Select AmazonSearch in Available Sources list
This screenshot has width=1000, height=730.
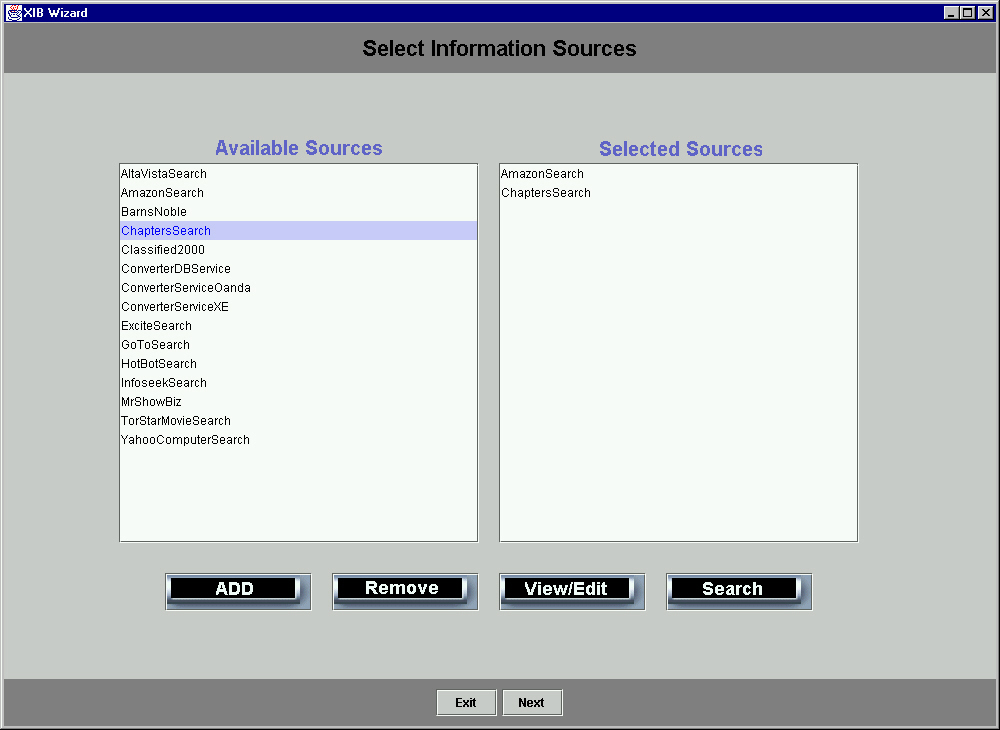coord(298,193)
